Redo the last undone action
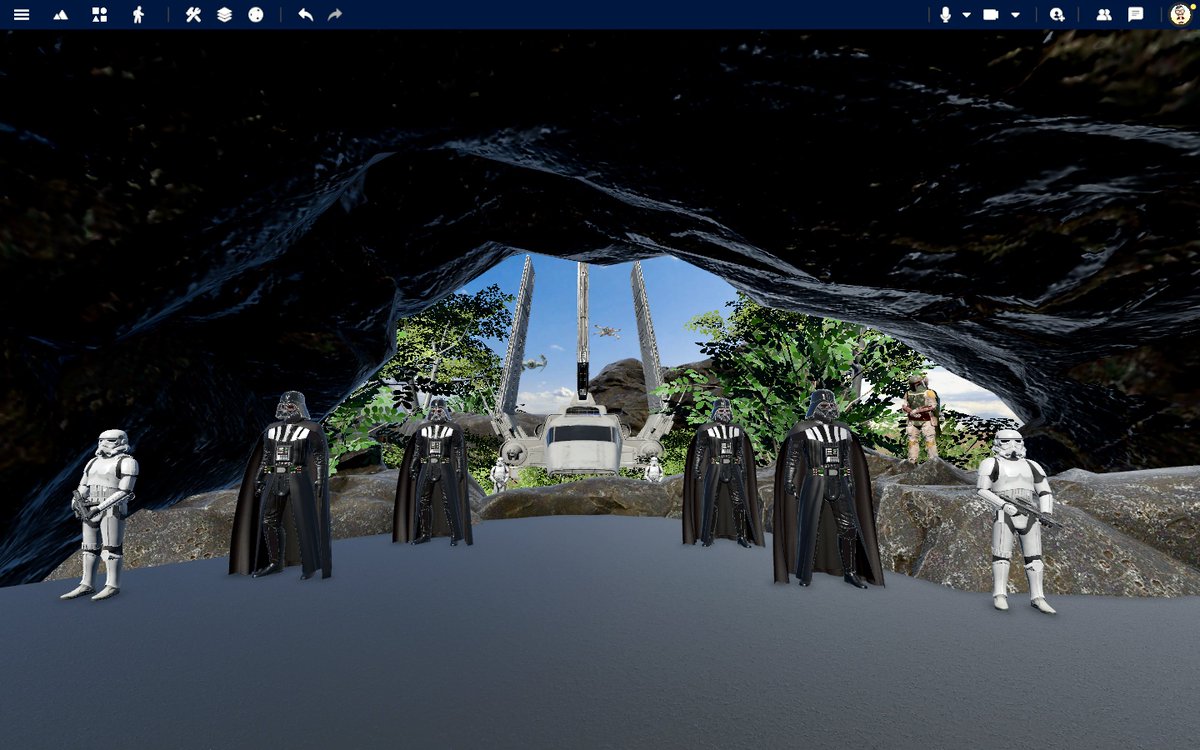The image size is (1200, 750). [x=335, y=15]
